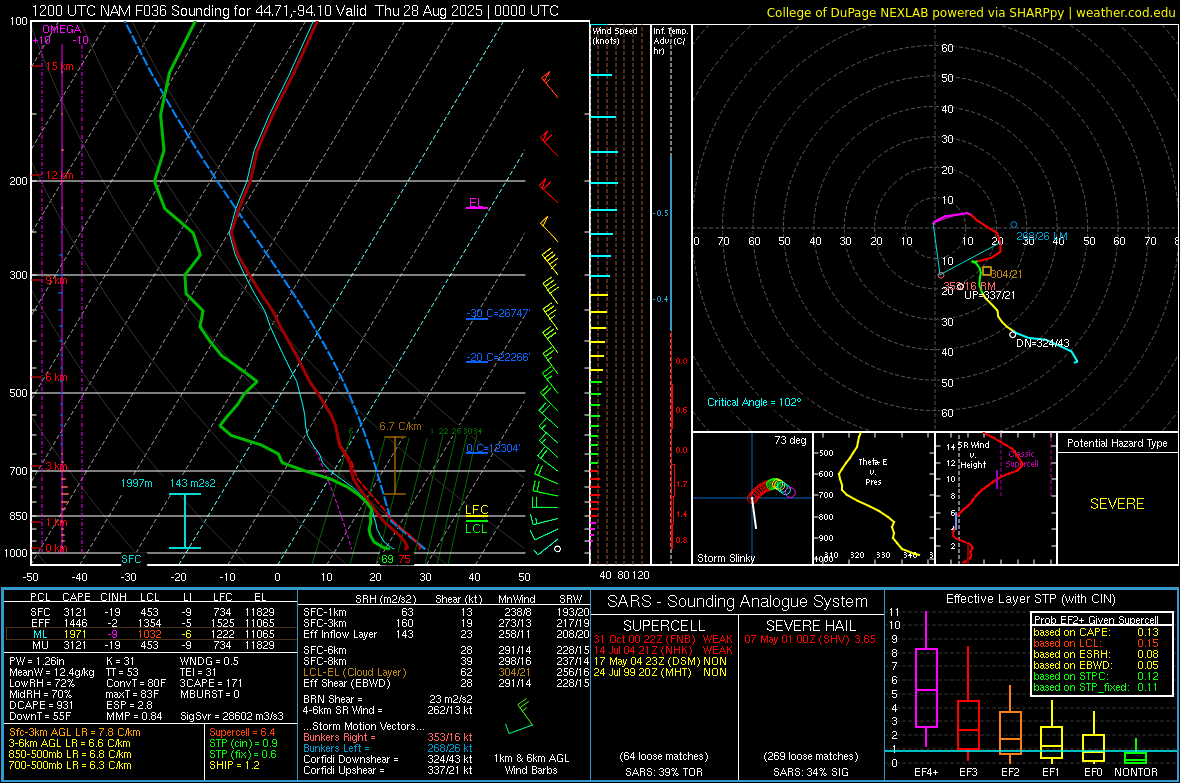Click the "Effective Layer STP (with CIN)" title
Screen dimensions: 1180x783
click(x=1031, y=599)
